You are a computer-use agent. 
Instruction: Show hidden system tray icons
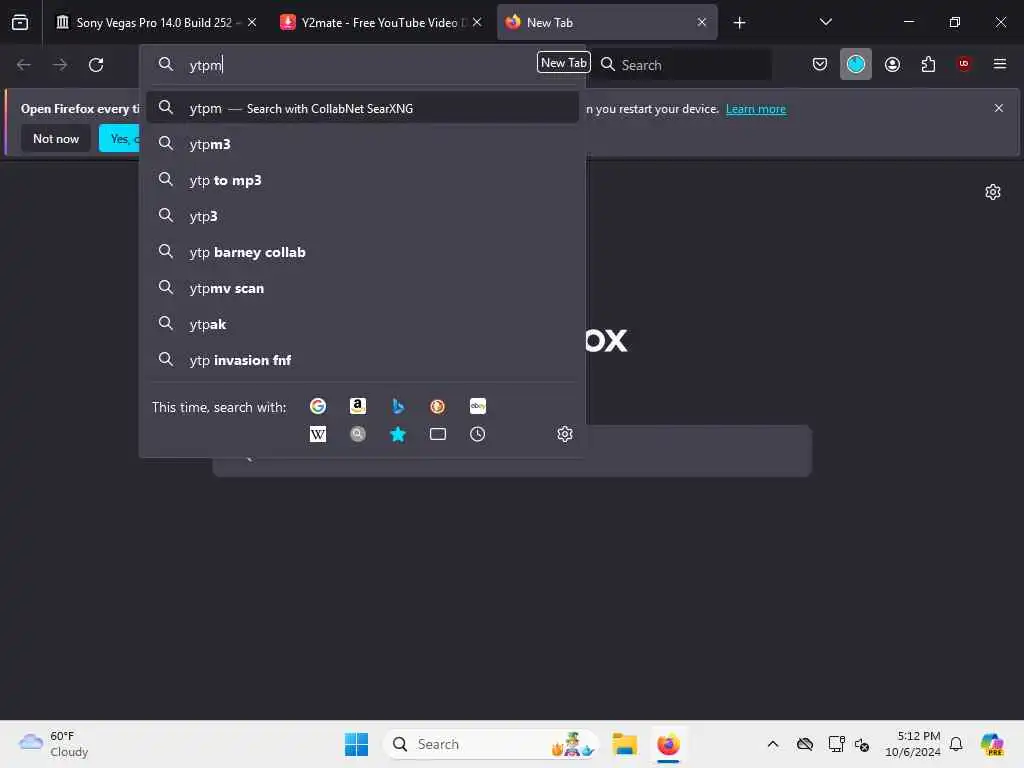773,744
